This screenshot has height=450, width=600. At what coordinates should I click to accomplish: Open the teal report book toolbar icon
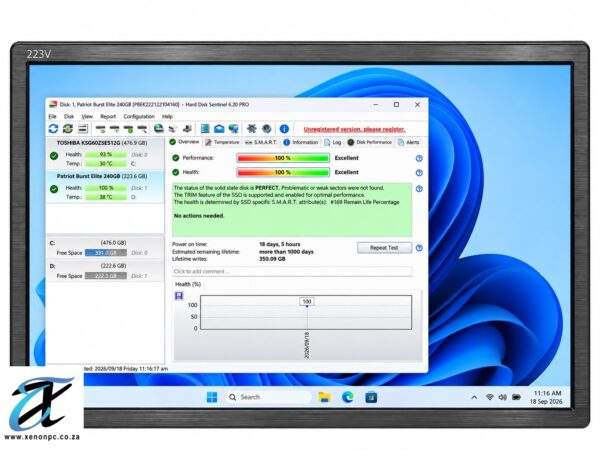pos(205,129)
